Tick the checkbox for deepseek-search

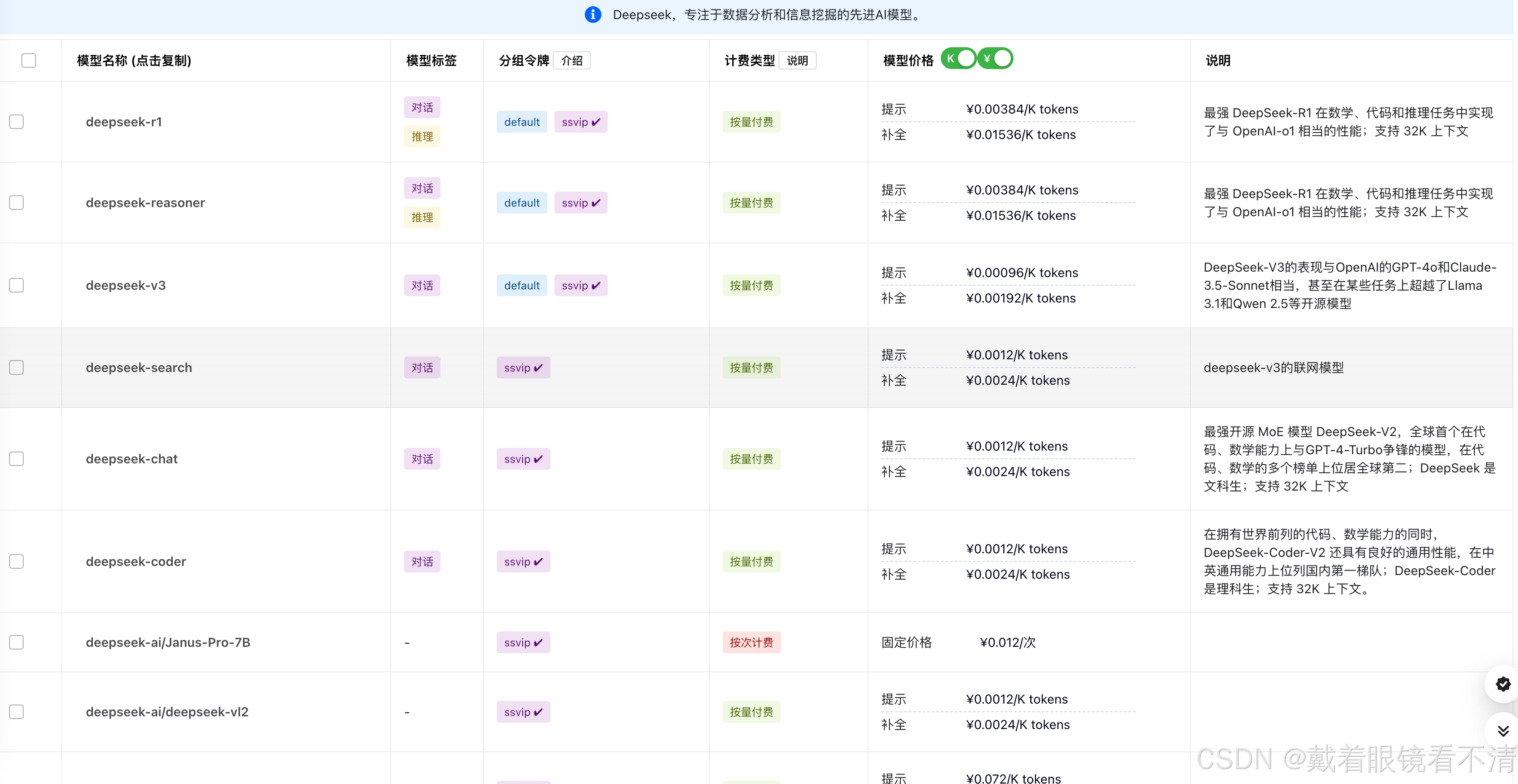click(x=16, y=367)
